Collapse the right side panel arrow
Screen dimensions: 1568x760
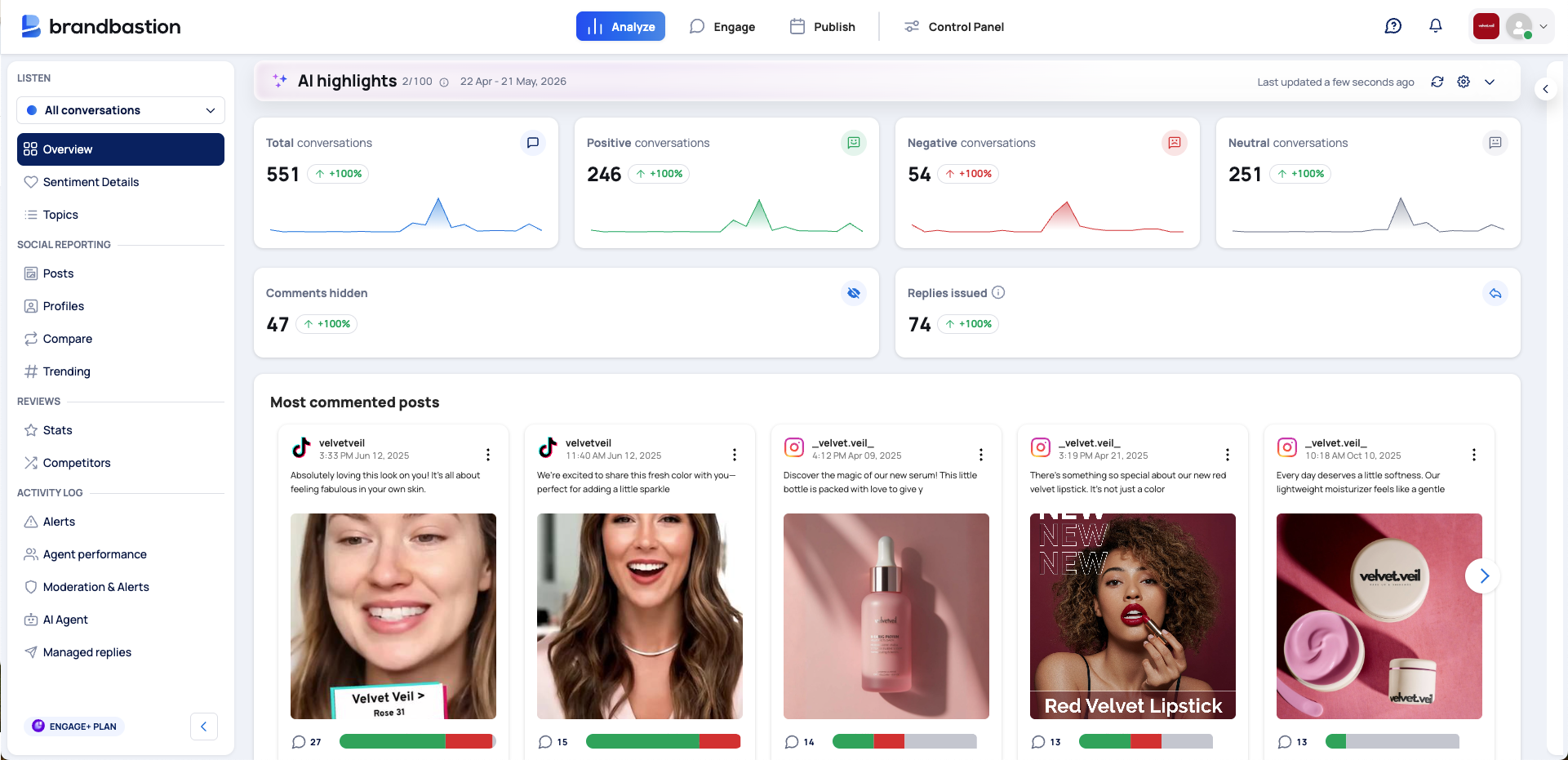[x=1545, y=89]
